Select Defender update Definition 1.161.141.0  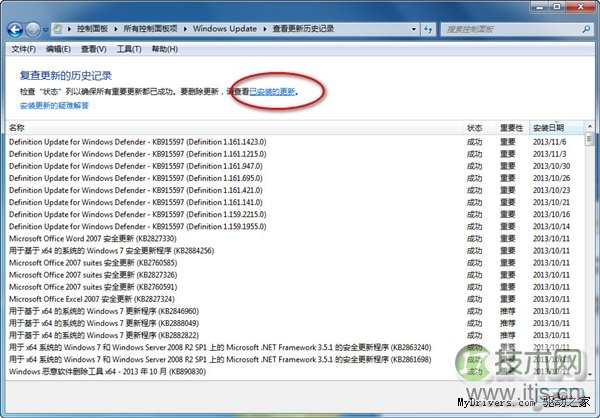(x=135, y=202)
